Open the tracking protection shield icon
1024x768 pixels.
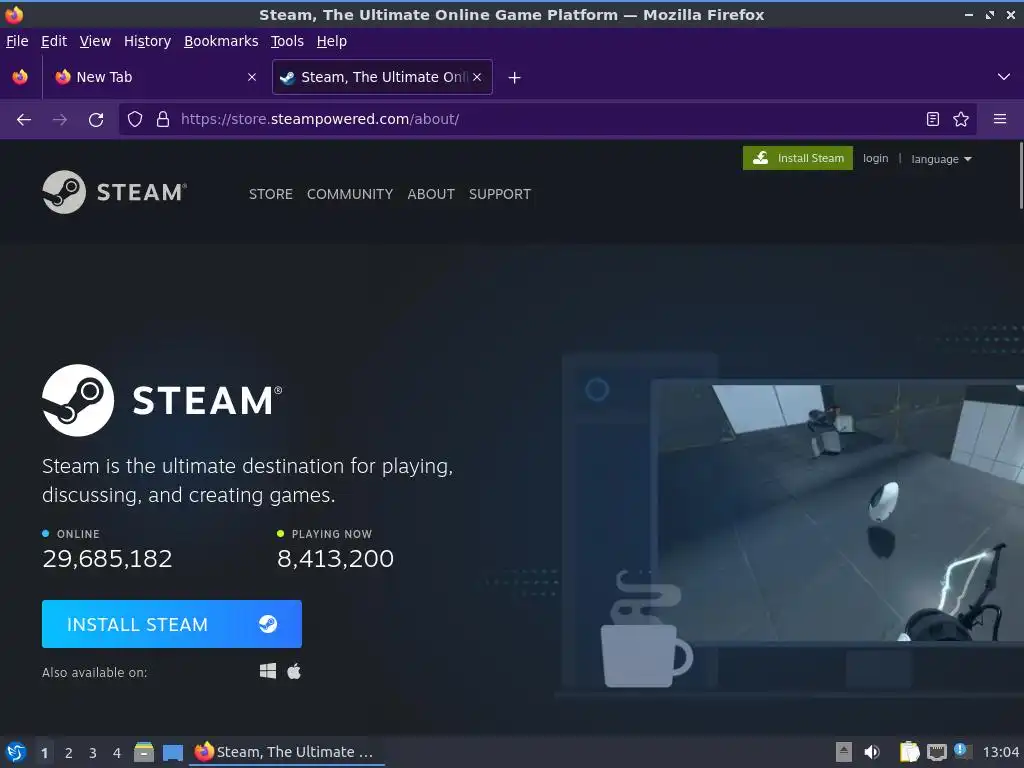tap(135, 120)
